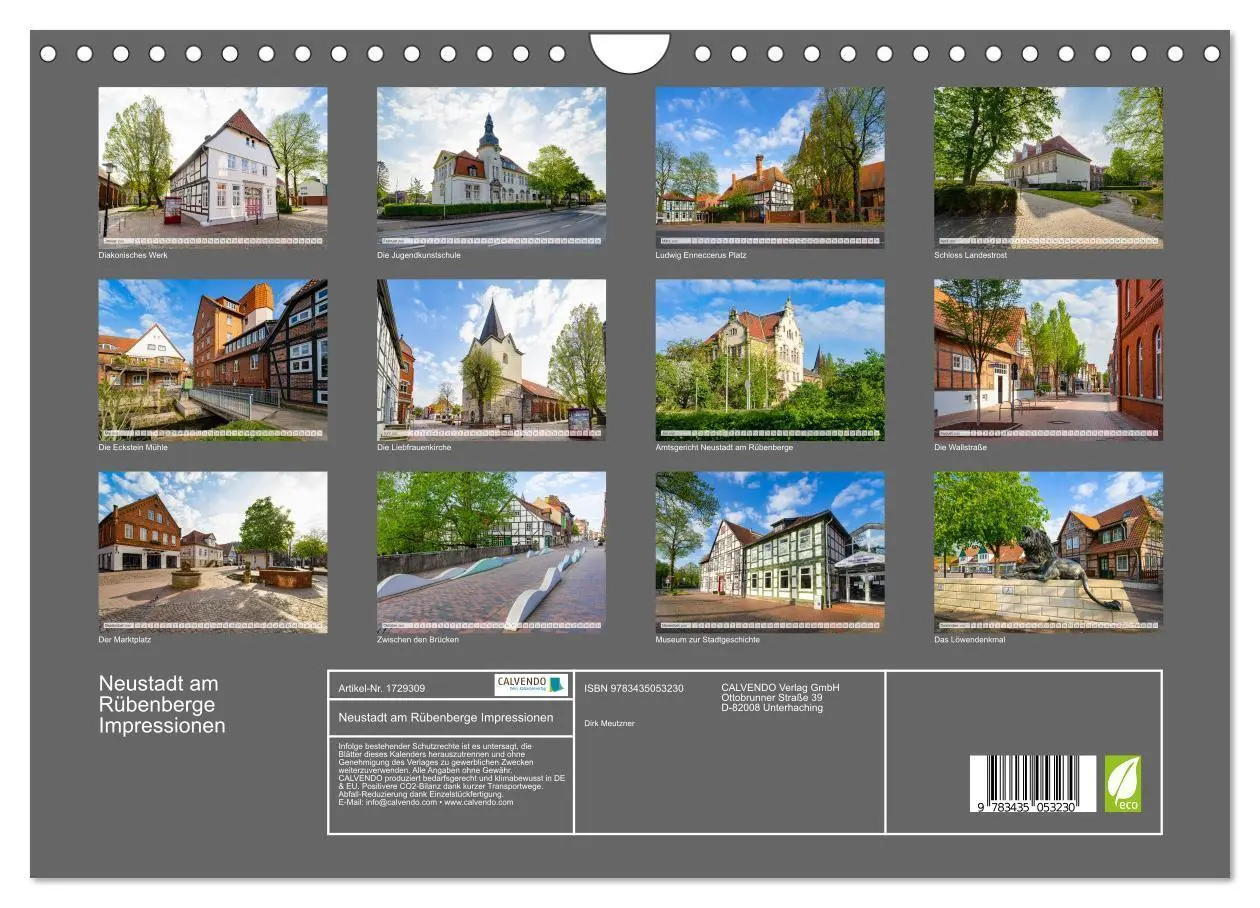Click the address 'Ottobrunner Straße 39'
1260x908 pixels.
point(772,697)
